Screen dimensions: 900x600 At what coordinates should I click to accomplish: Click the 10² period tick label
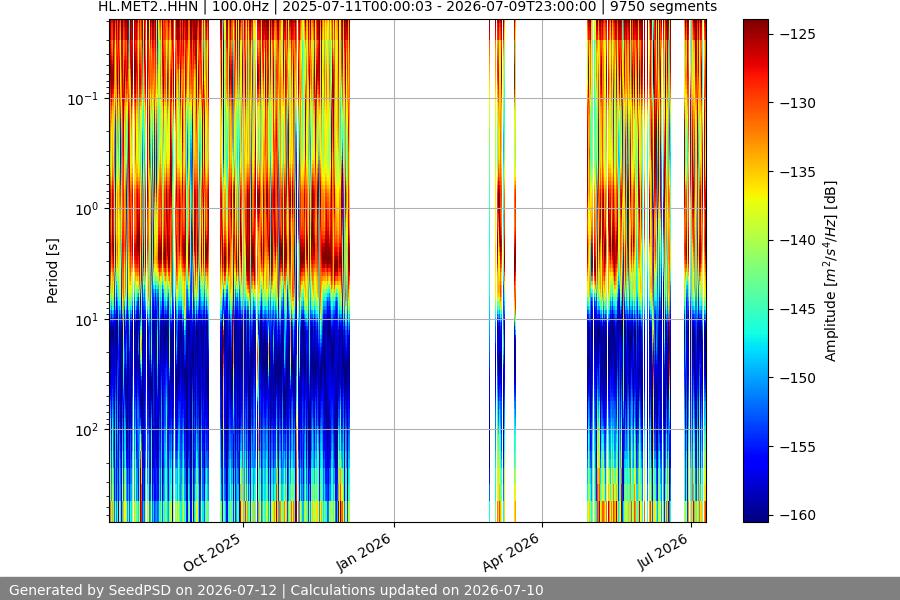(86, 430)
